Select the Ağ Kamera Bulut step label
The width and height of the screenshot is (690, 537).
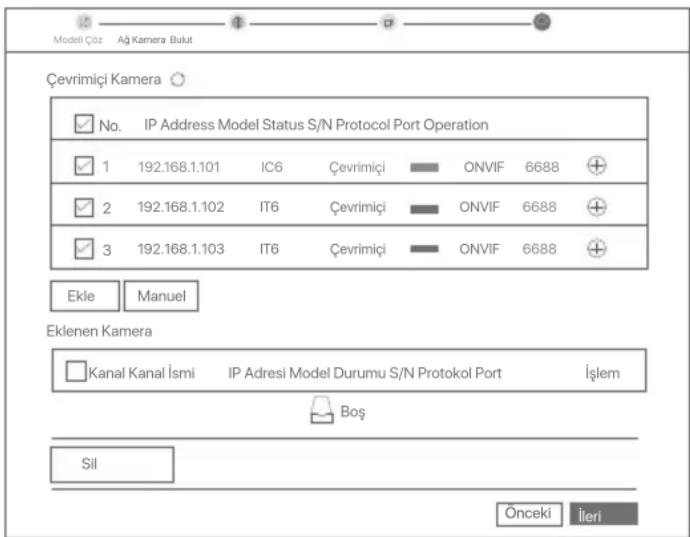tap(155, 40)
